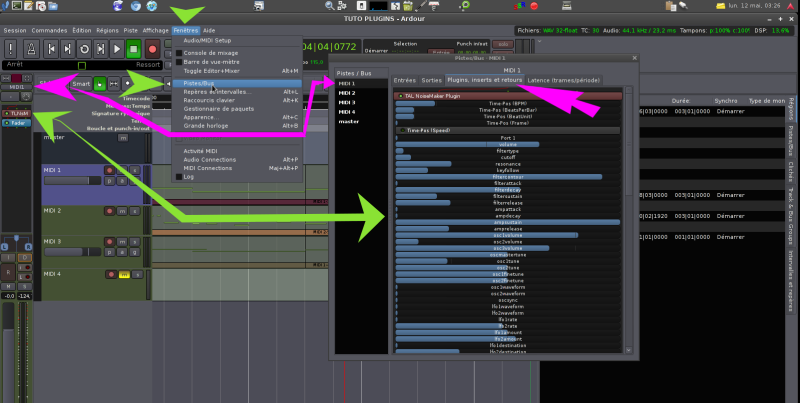The height and width of the screenshot is (403, 800).
Task: Mute the master bus track
Action: [123, 138]
